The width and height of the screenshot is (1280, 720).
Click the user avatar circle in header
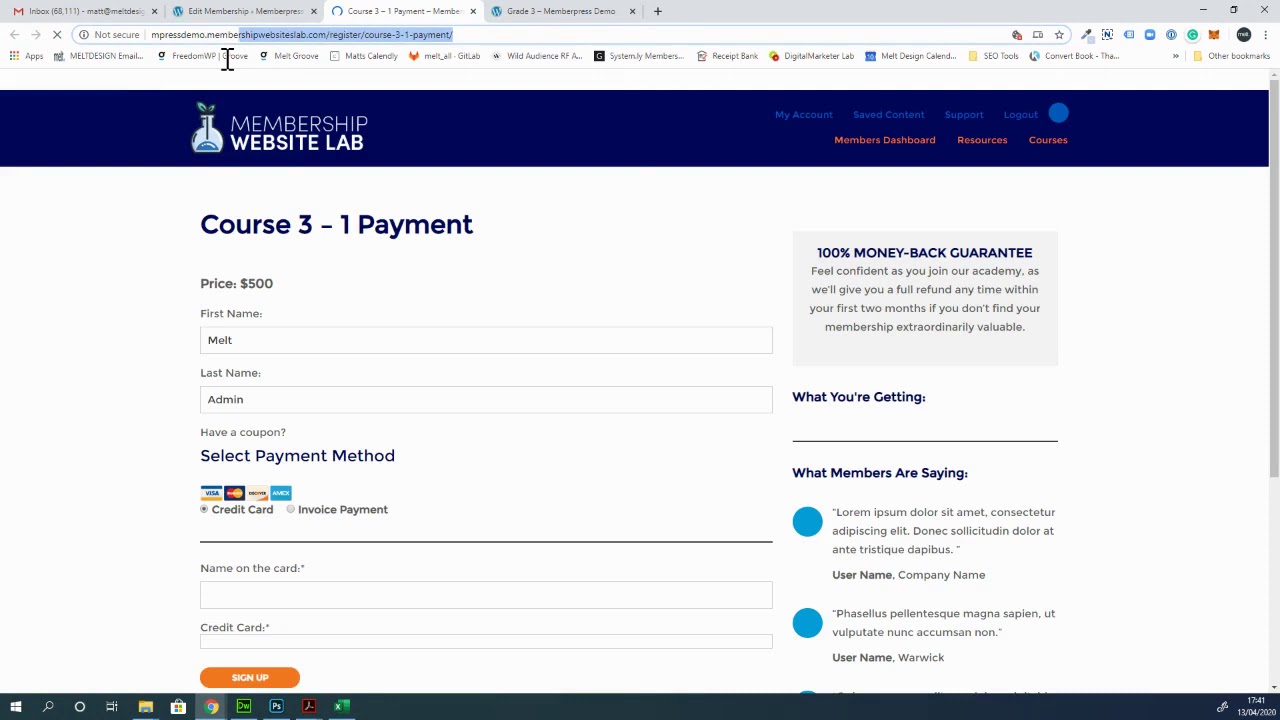point(1059,114)
